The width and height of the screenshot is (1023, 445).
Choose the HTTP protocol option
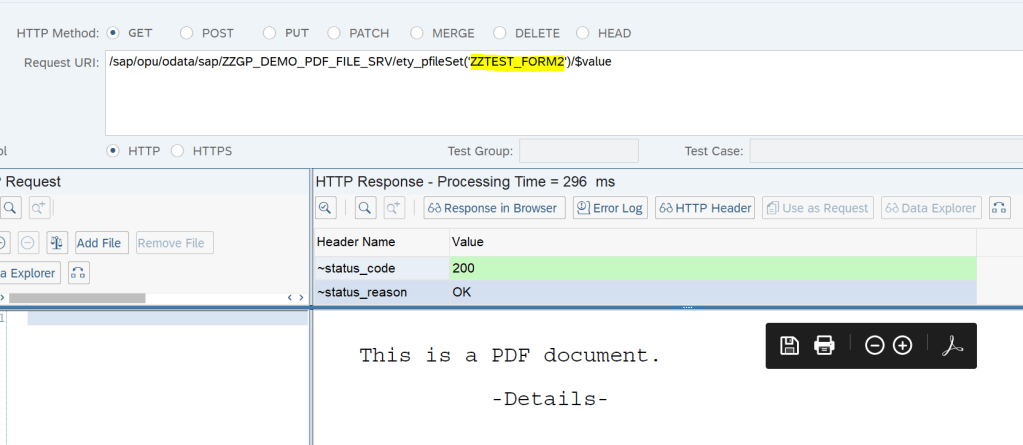[x=114, y=151]
